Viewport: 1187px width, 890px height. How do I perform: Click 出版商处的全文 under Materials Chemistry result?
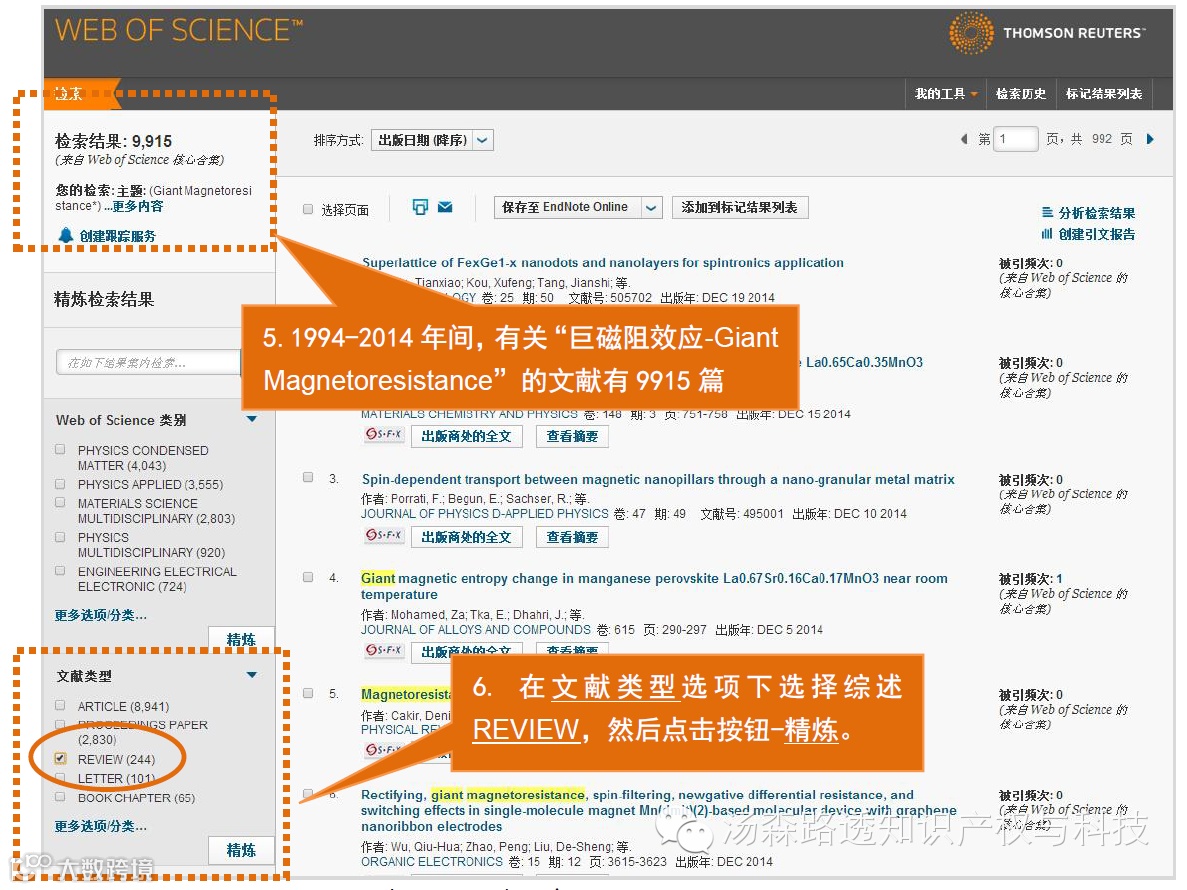tap(466, 436)
